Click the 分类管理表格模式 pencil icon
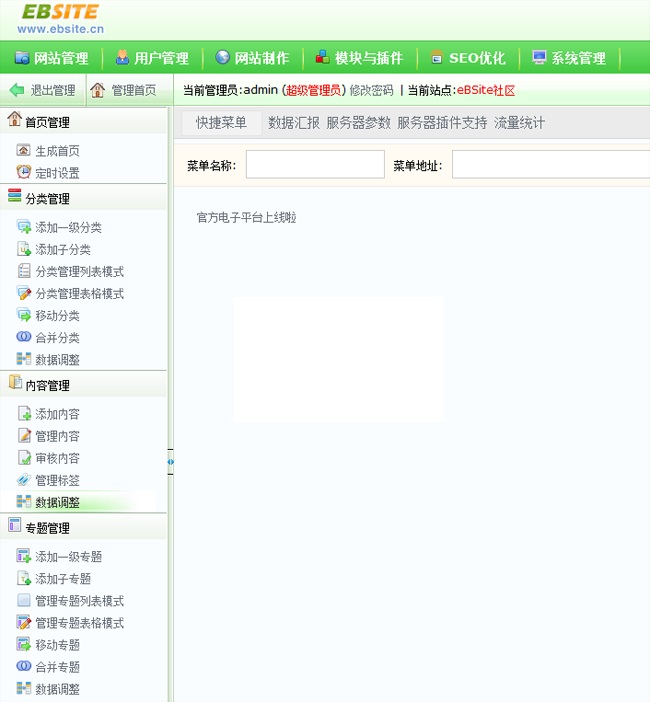The height and width of the screenshot is (702, 650). (23, 293)
